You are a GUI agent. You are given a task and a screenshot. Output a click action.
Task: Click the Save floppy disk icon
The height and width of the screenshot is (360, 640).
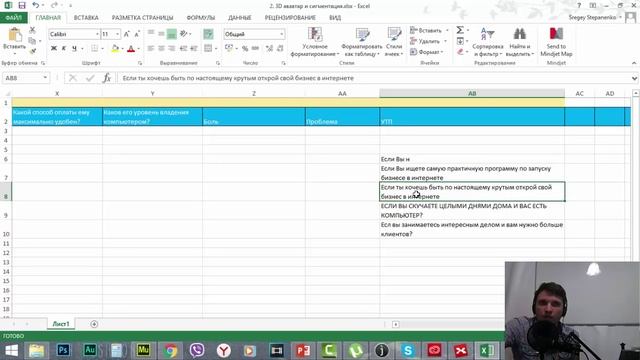pos(22,6)
